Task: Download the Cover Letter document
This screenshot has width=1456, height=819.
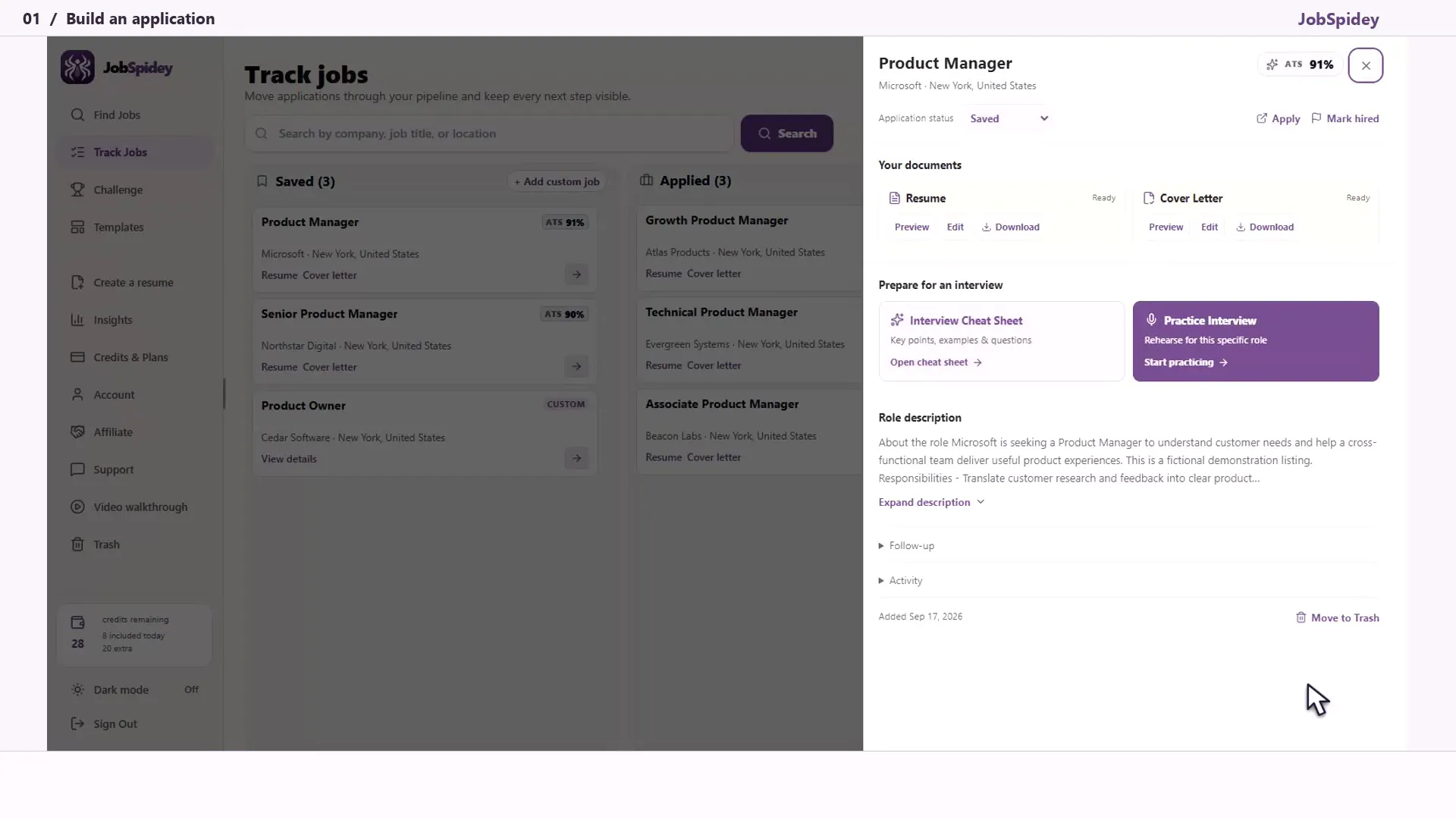Action: point(1265,227)
